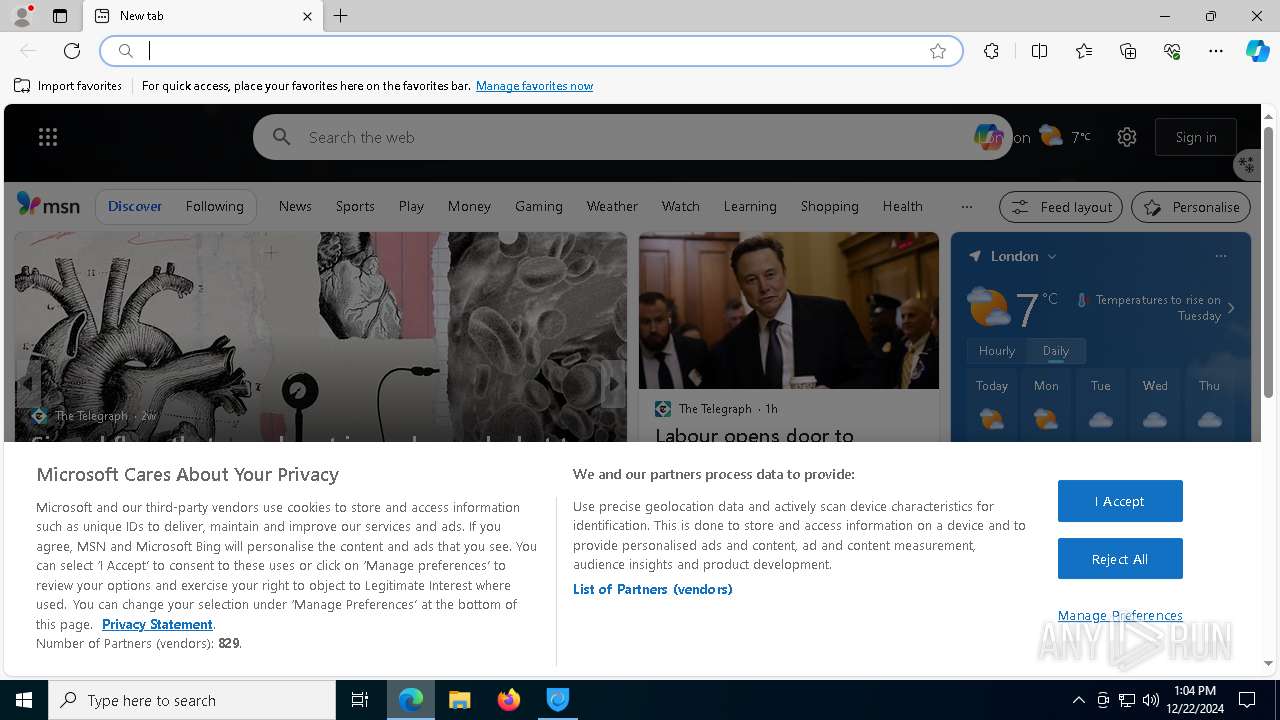The image size is (1280, 720).
Task: Open volume control in system tray
Action: 1151,700
